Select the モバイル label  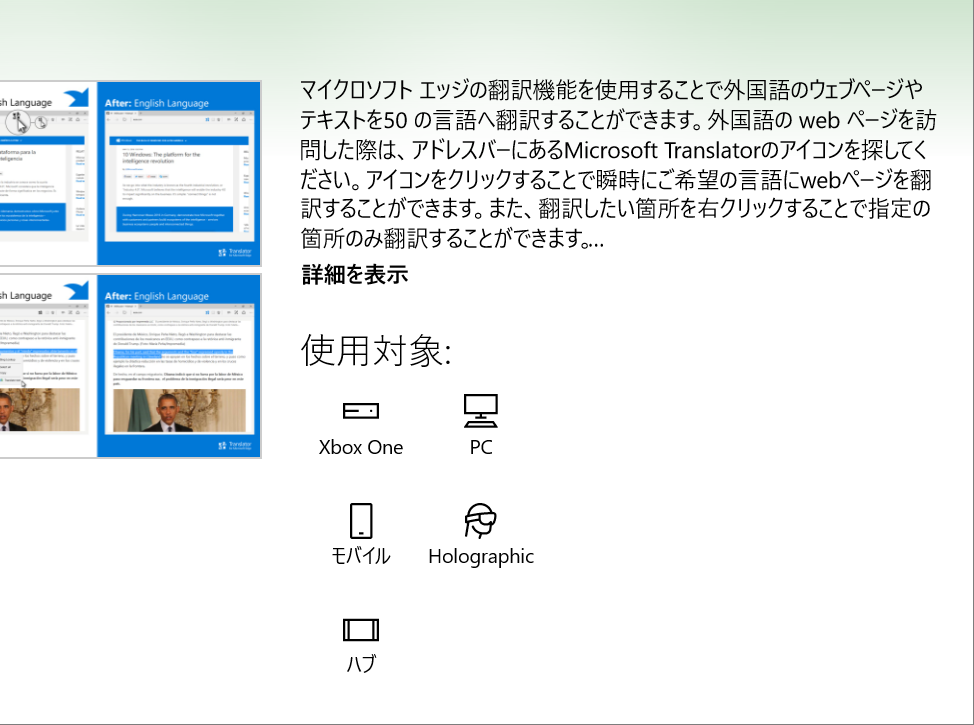coord(361,555)
